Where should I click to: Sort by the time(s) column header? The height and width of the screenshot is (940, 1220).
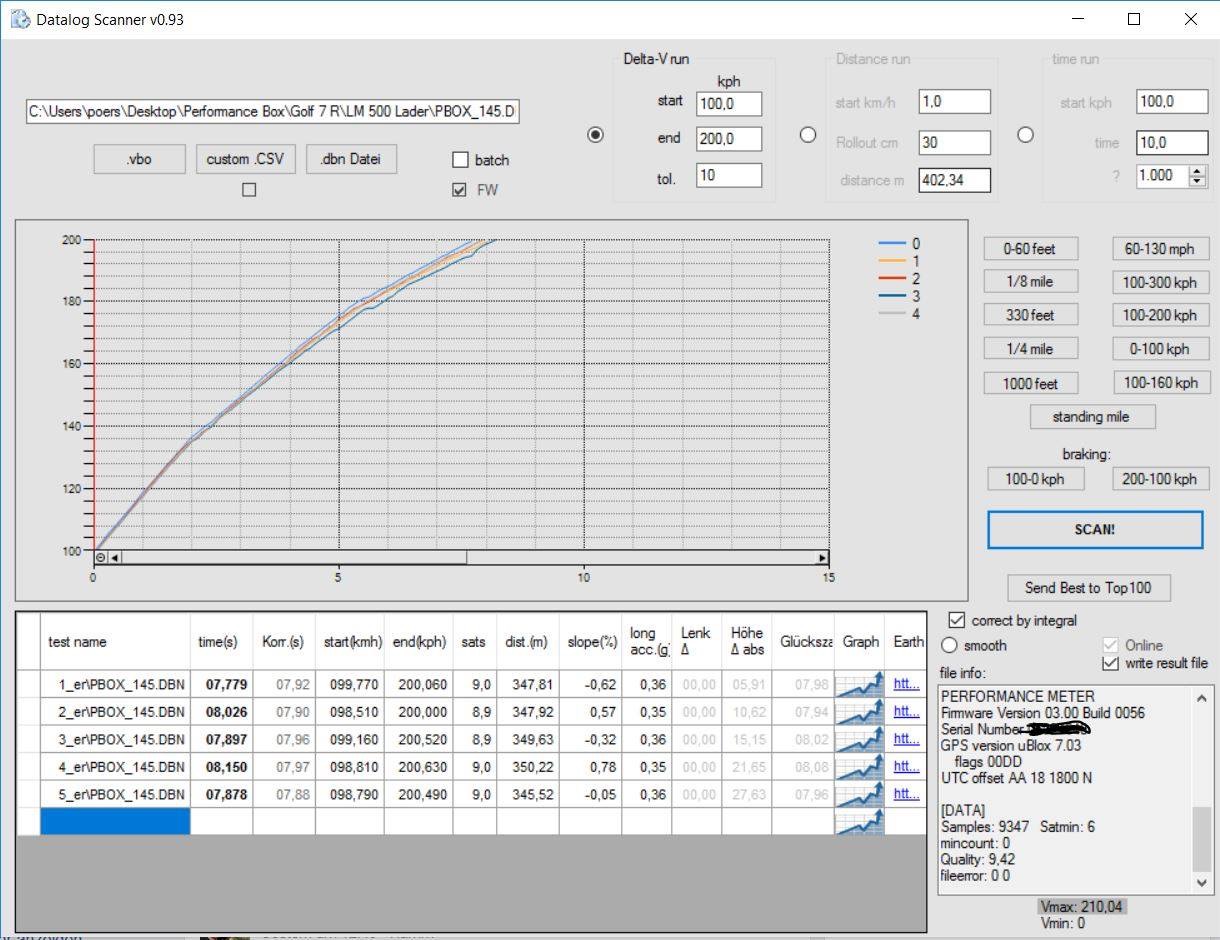[218, 642]
